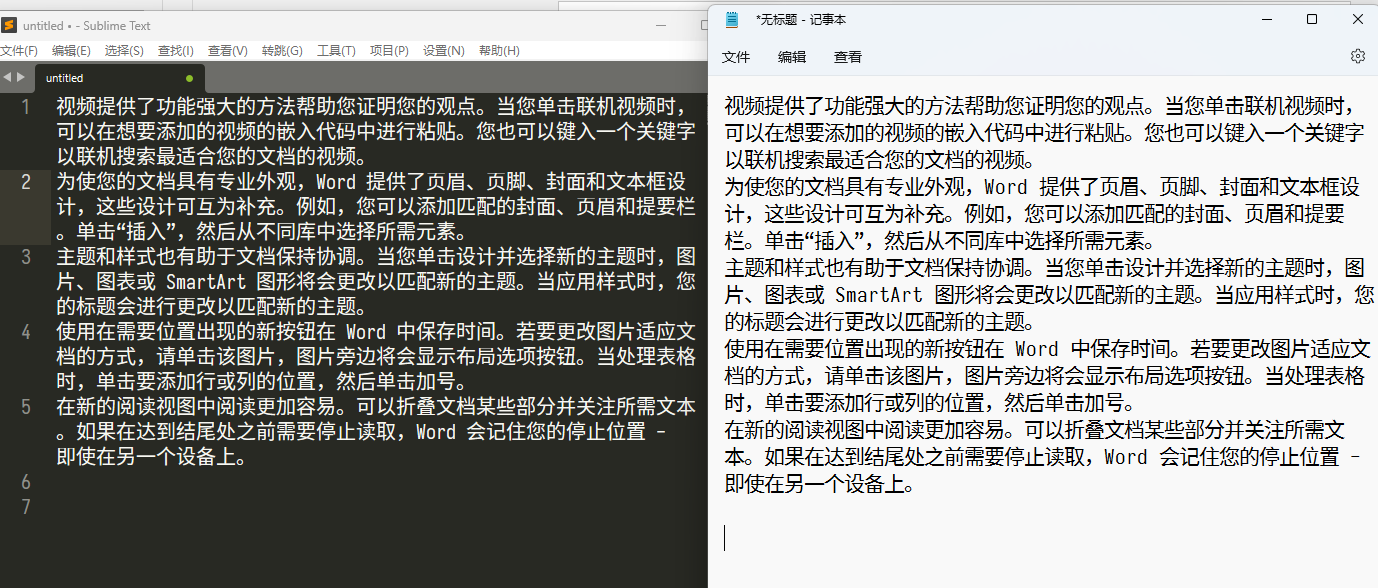Close the Notepad window
Image resolution: width=1378 pixels, height=588 pixels.
tap(1357, 19)
